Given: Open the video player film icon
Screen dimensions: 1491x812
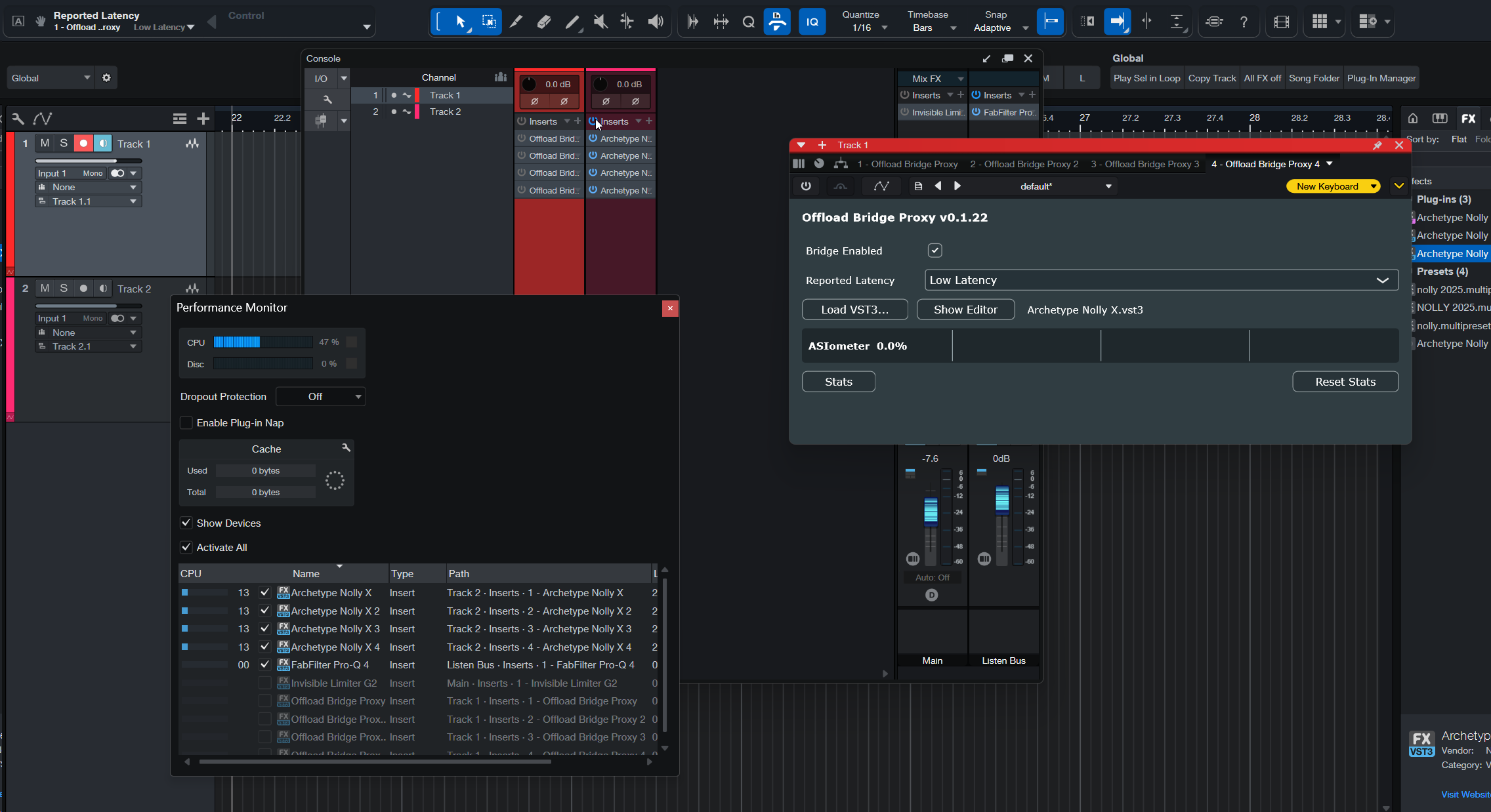Looking at the screenshot, I should coord(1281,22).
